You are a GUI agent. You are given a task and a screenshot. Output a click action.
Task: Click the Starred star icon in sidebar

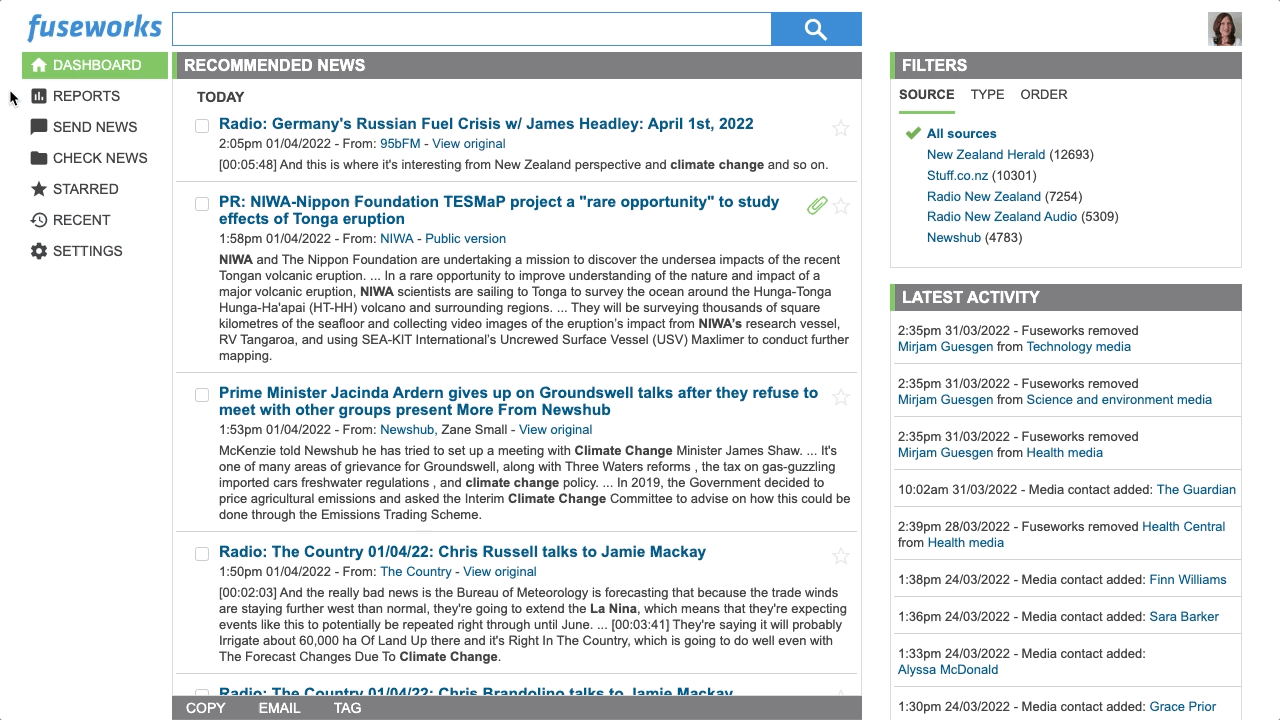[39, 189]
